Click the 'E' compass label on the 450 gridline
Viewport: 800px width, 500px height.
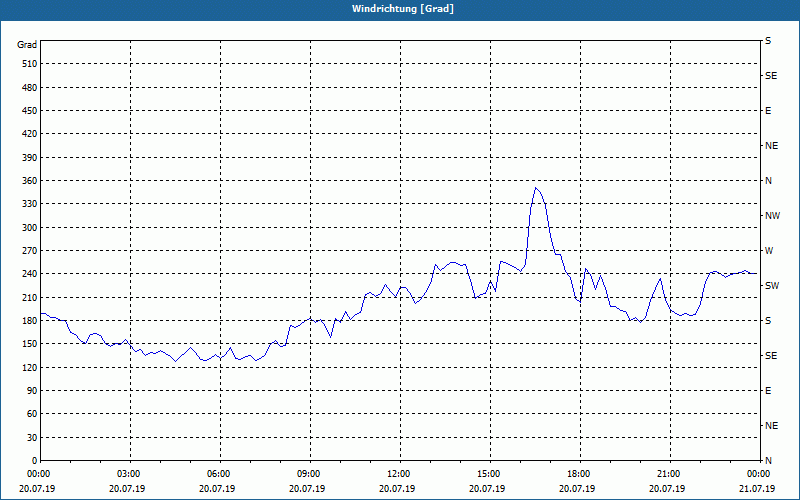(x=768, y=111)
